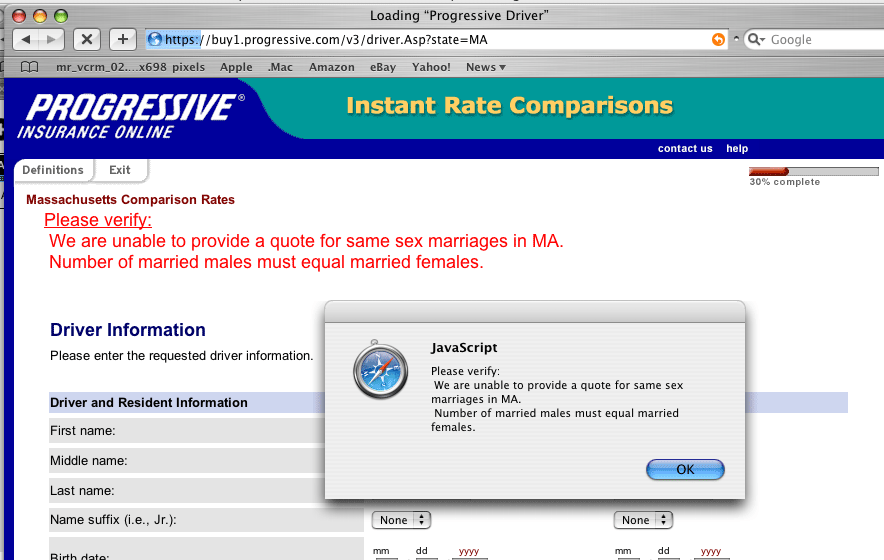Click the plus Add Bookmark button
Viewport: 884px width, 560px height.
click(x=122, y=39)
